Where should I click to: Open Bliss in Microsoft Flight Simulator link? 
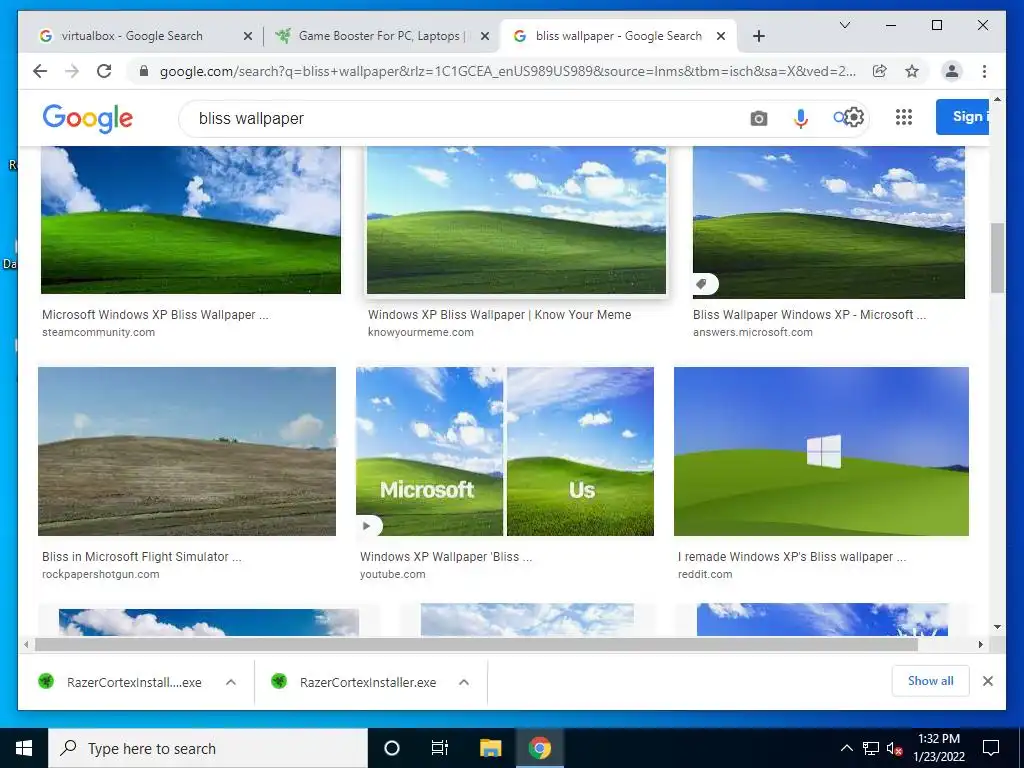click(x=142, y=557)
